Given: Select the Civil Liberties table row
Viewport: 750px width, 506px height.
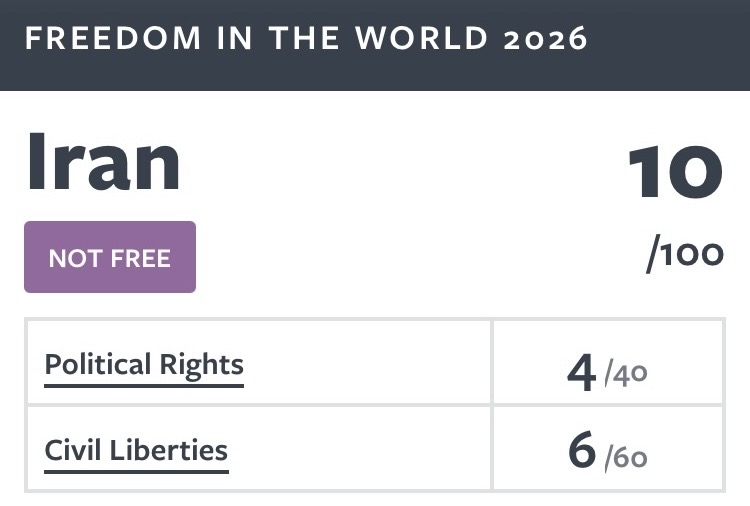Looking at the screenshot, I should pyautogui.click(x=375, y=448).
